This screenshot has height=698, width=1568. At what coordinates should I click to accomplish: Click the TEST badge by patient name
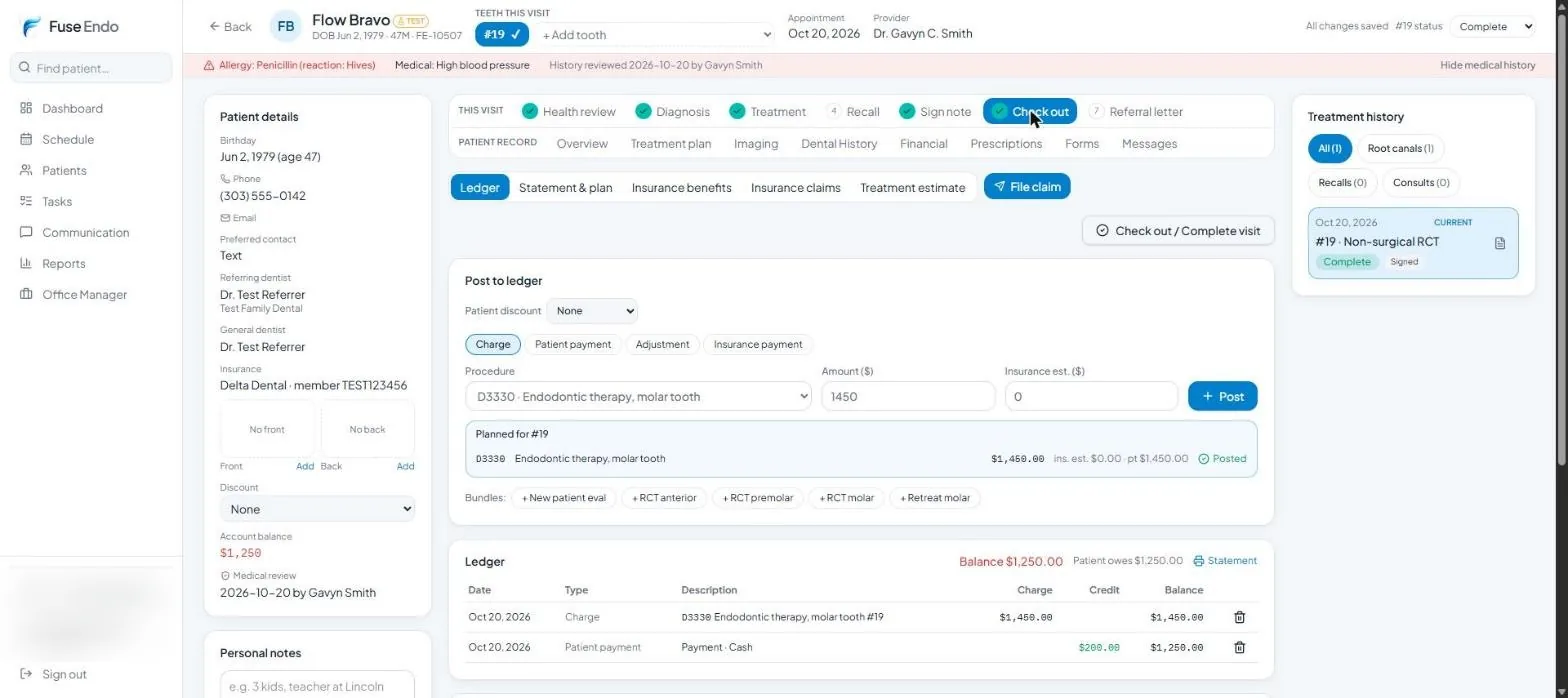411,20
